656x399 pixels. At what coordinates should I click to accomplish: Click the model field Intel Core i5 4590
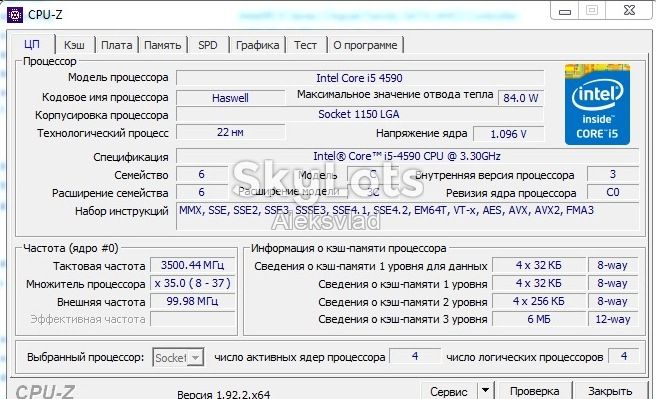(x=360, y=78)
